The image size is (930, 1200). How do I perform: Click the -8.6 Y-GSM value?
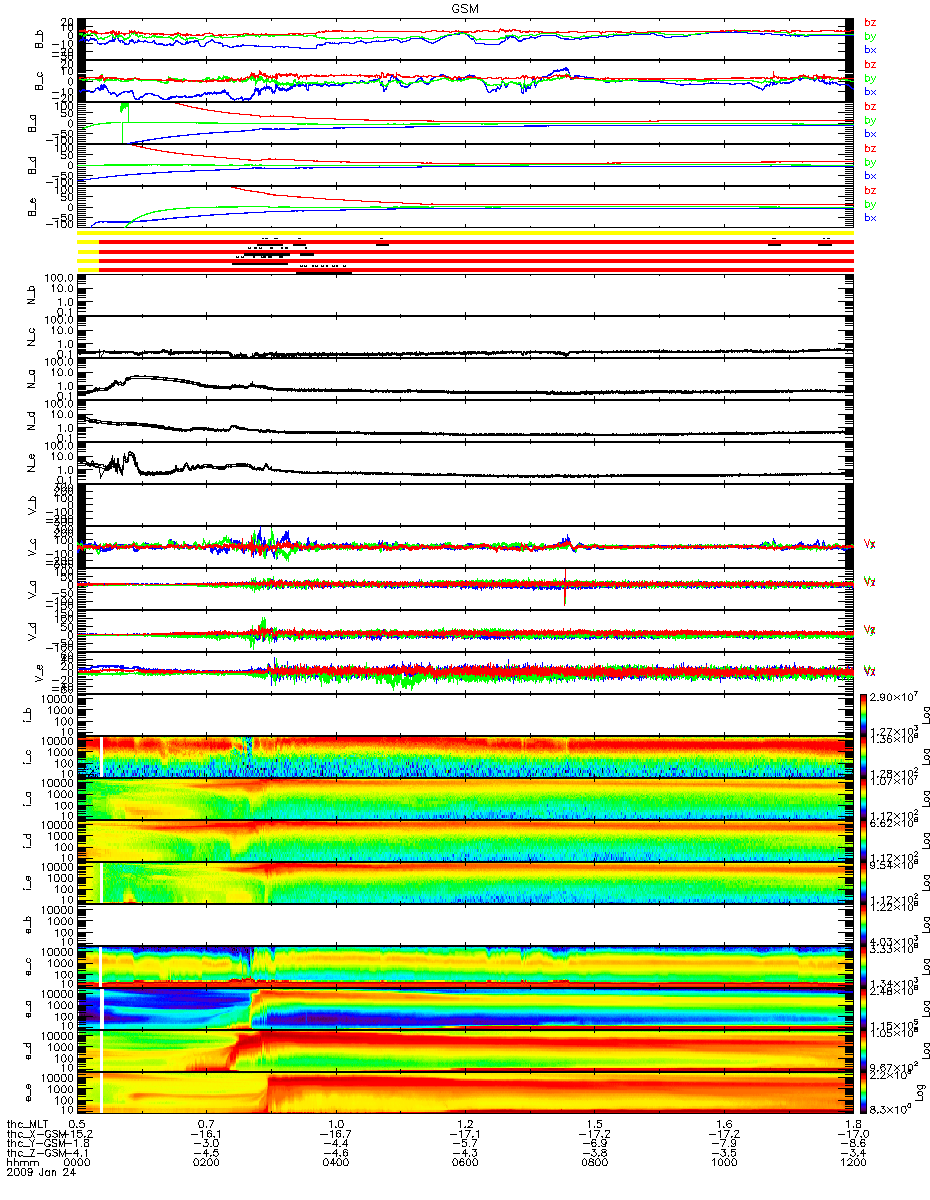pyautogui.click(x=854, y=1141)
